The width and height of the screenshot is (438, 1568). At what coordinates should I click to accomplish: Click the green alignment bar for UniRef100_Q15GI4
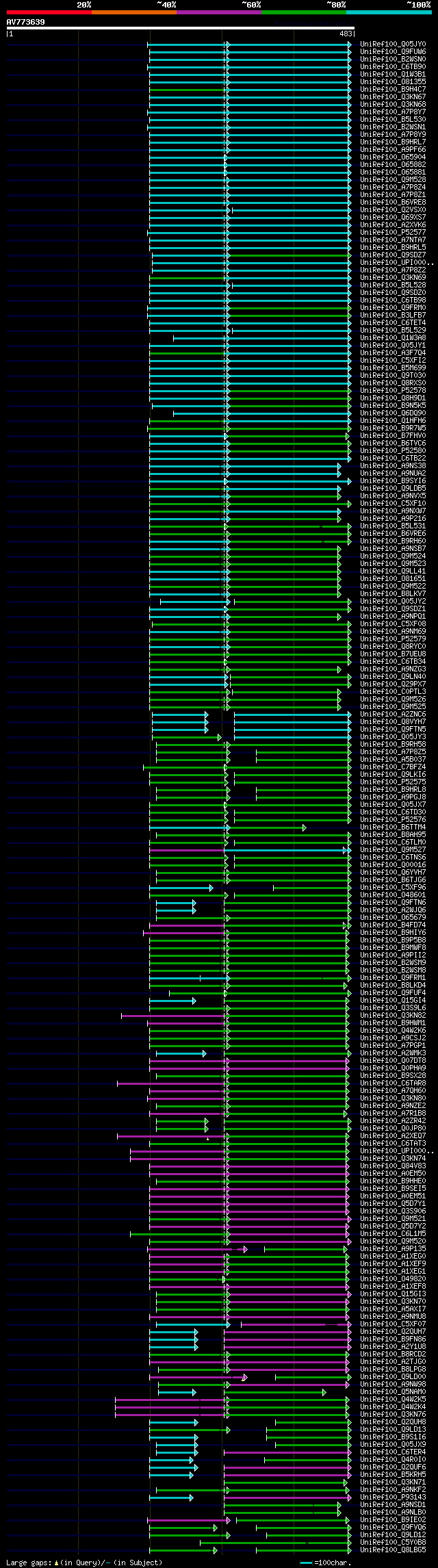tap(287, 1001)
